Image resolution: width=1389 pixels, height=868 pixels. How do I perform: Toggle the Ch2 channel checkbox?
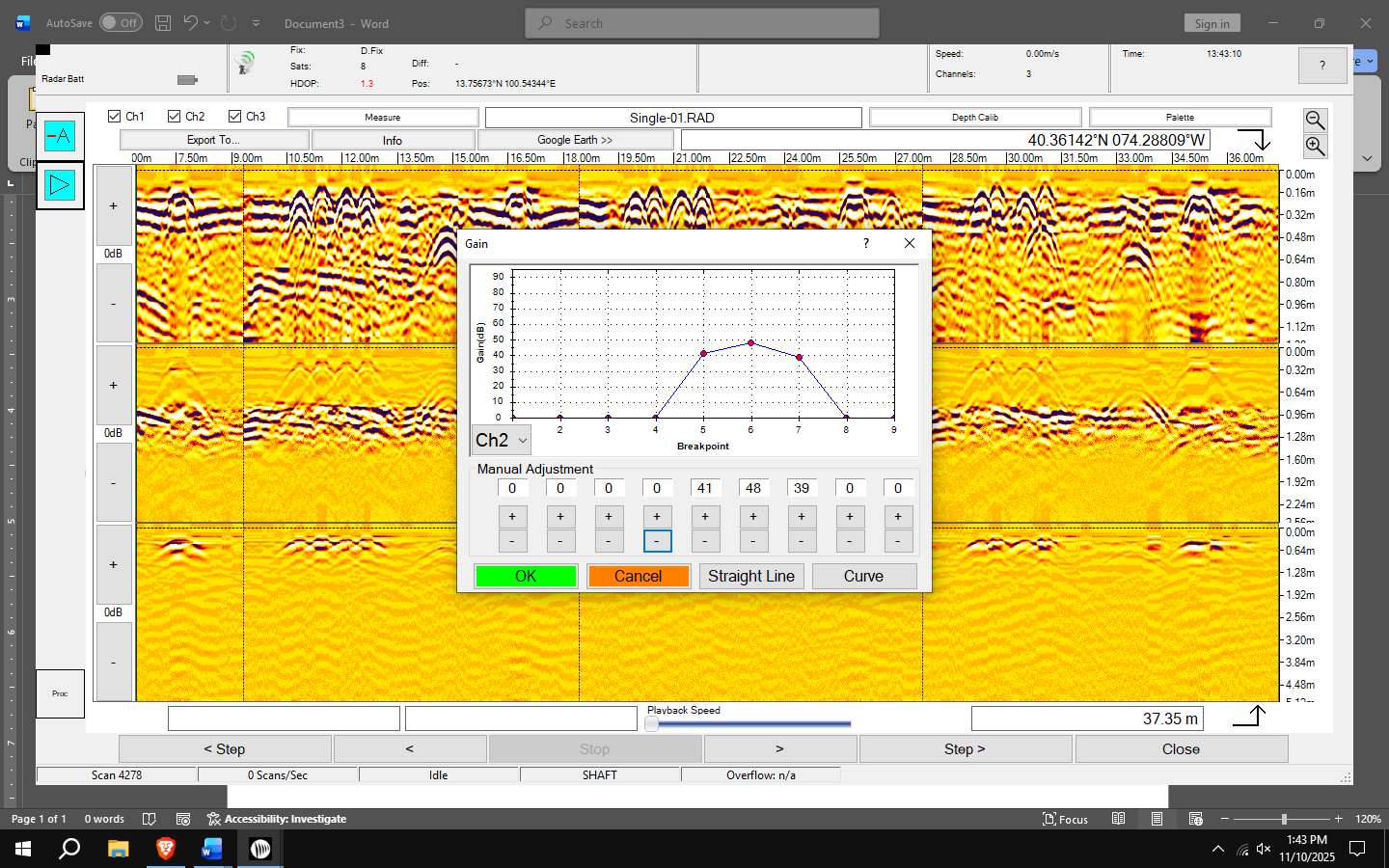tap(175, 117)
